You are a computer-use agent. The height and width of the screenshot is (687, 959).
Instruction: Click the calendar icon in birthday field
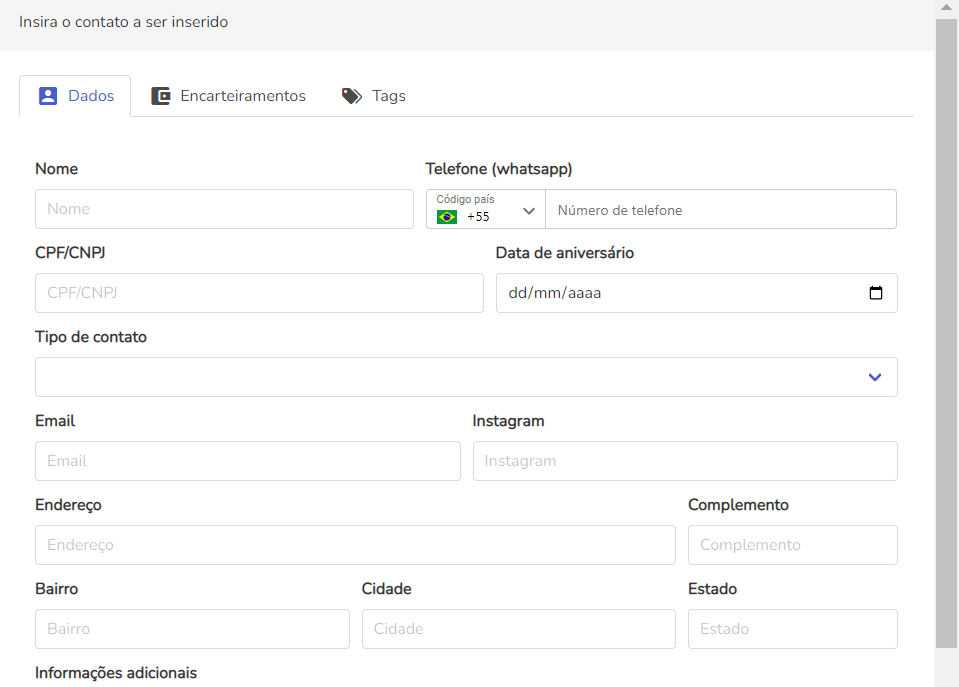pyautogui.click(x=876, y=294)
